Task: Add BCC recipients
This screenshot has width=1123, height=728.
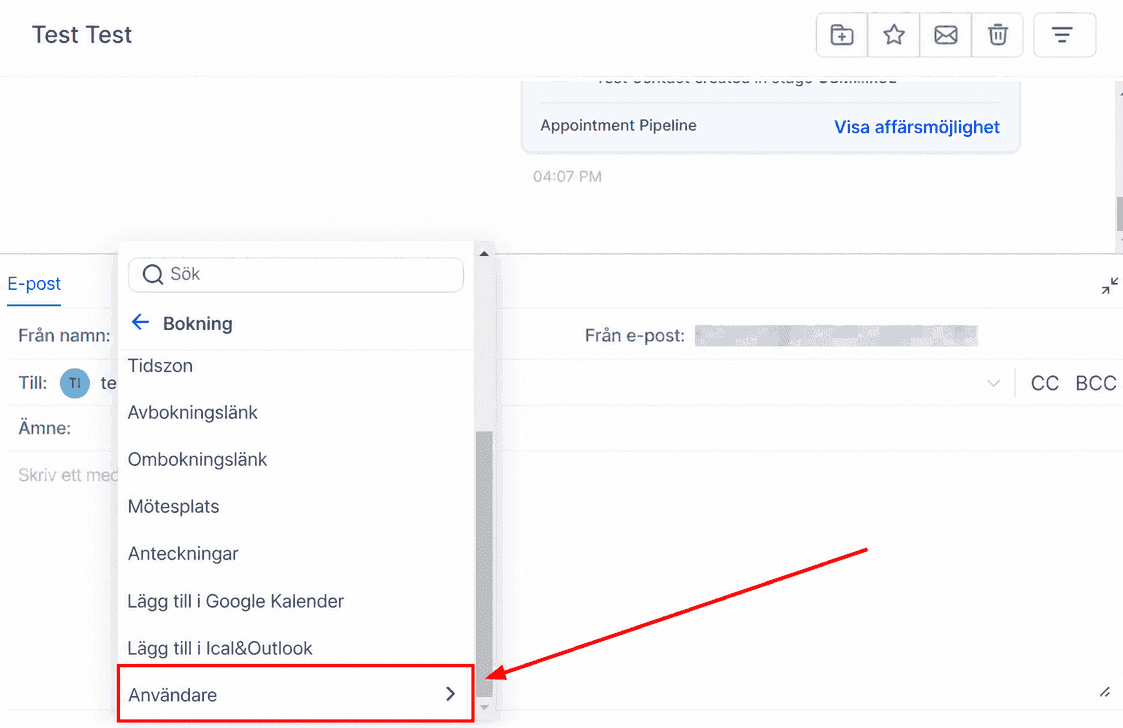Action: pos(1096,383)
